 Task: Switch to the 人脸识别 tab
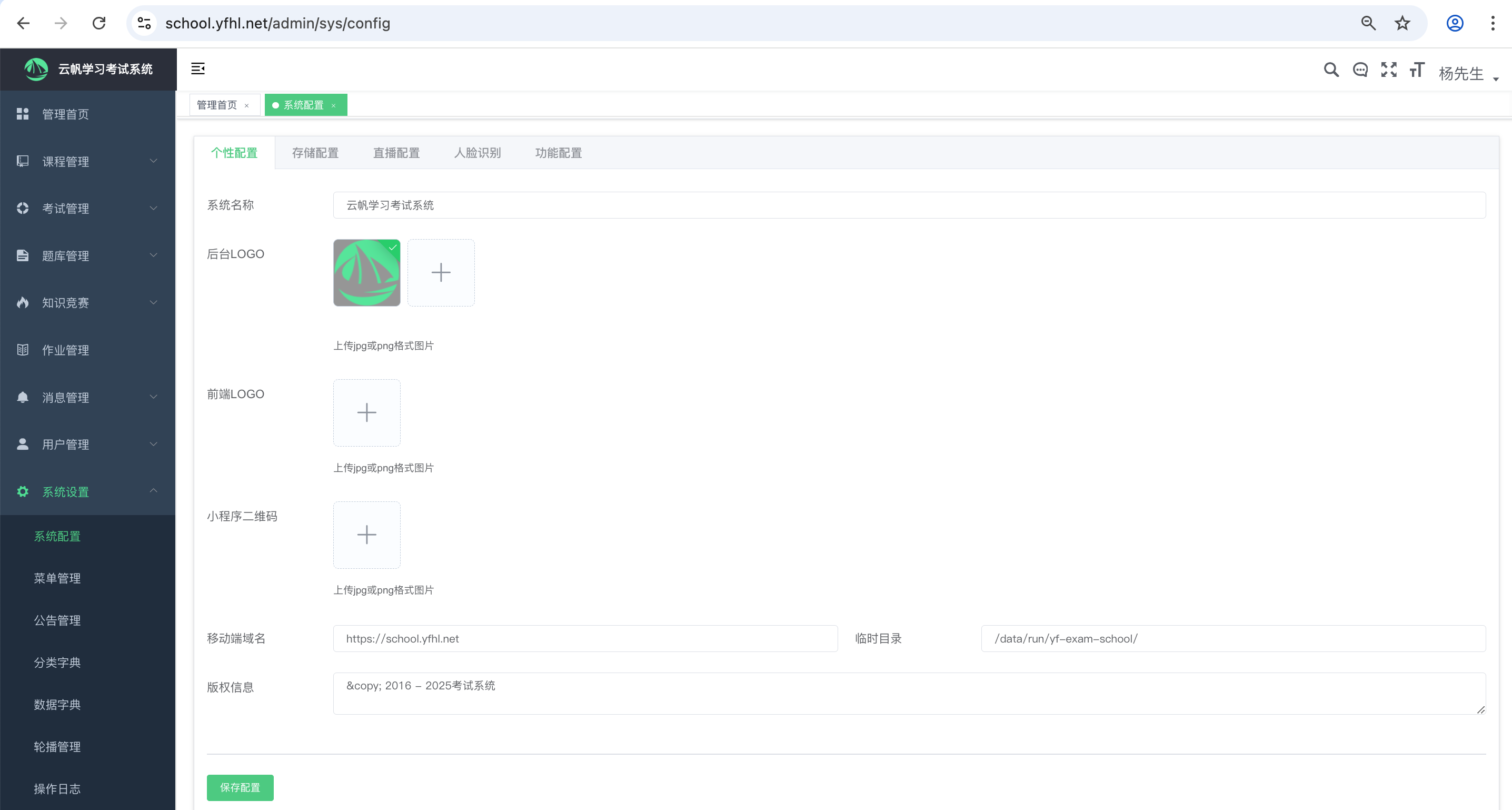pos(477,153)
